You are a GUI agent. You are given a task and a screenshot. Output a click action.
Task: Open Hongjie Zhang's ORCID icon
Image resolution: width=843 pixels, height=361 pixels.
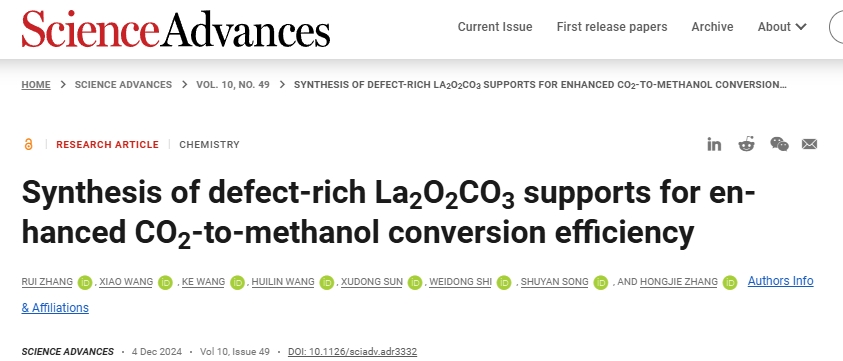point(730,282)
